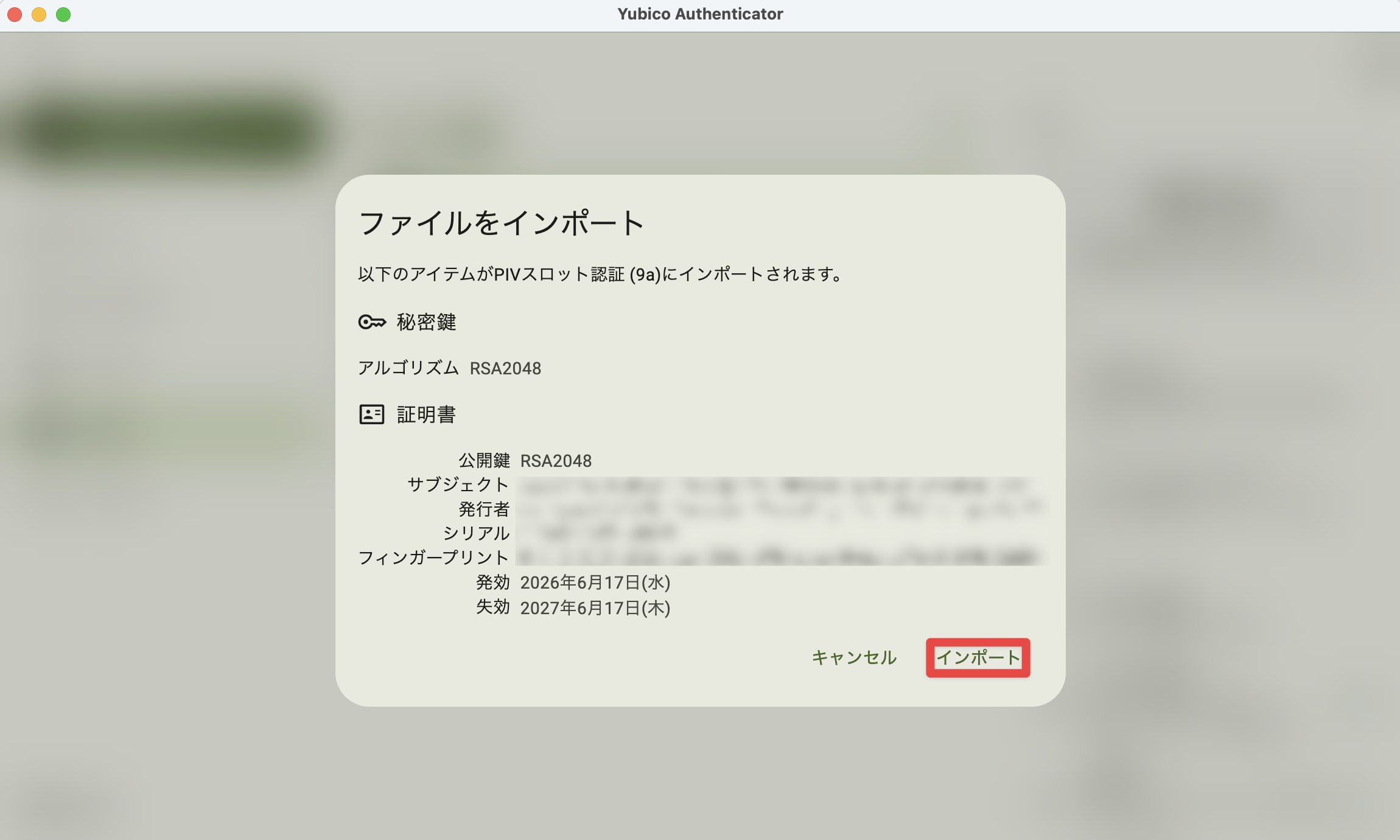Click the 公開鍵 RSA2048 value
This screenshot has width=1400, height=840.
[x=556, y=461]
